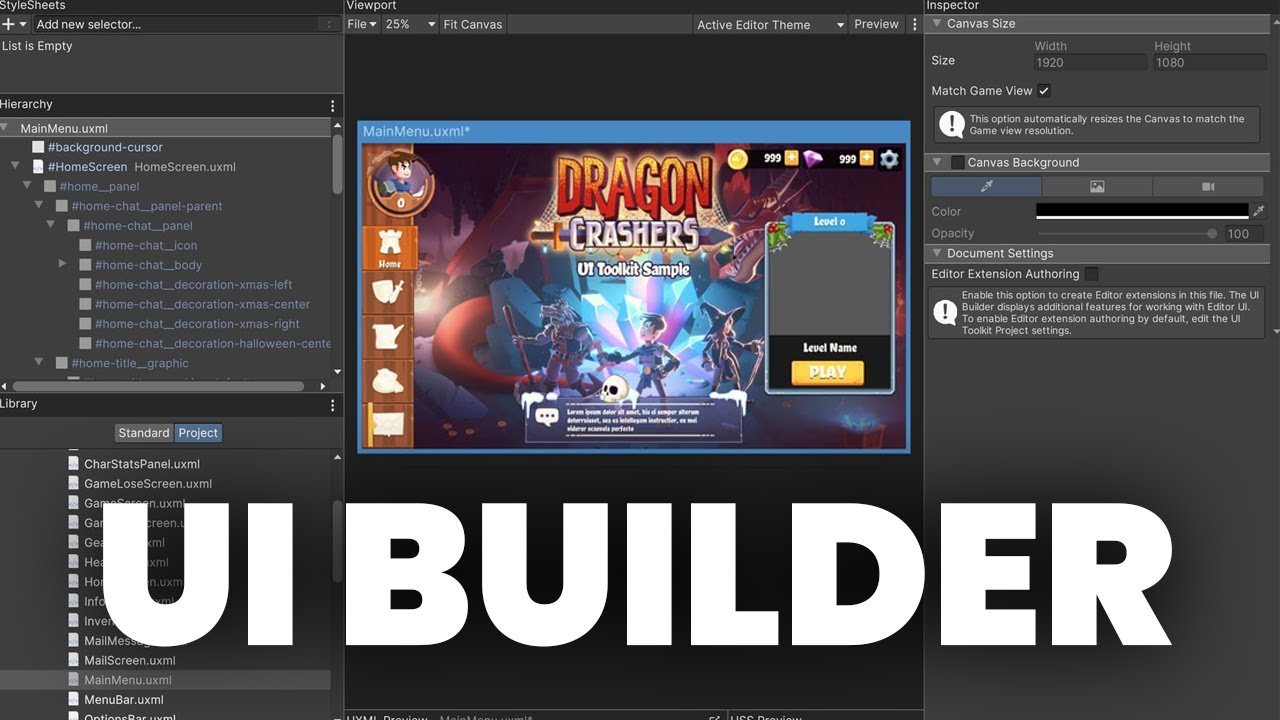Open the Active Editor Theme dropdown
This screenshot has width=1280, height=720.
pyautogui.click(x=771, y=25)
